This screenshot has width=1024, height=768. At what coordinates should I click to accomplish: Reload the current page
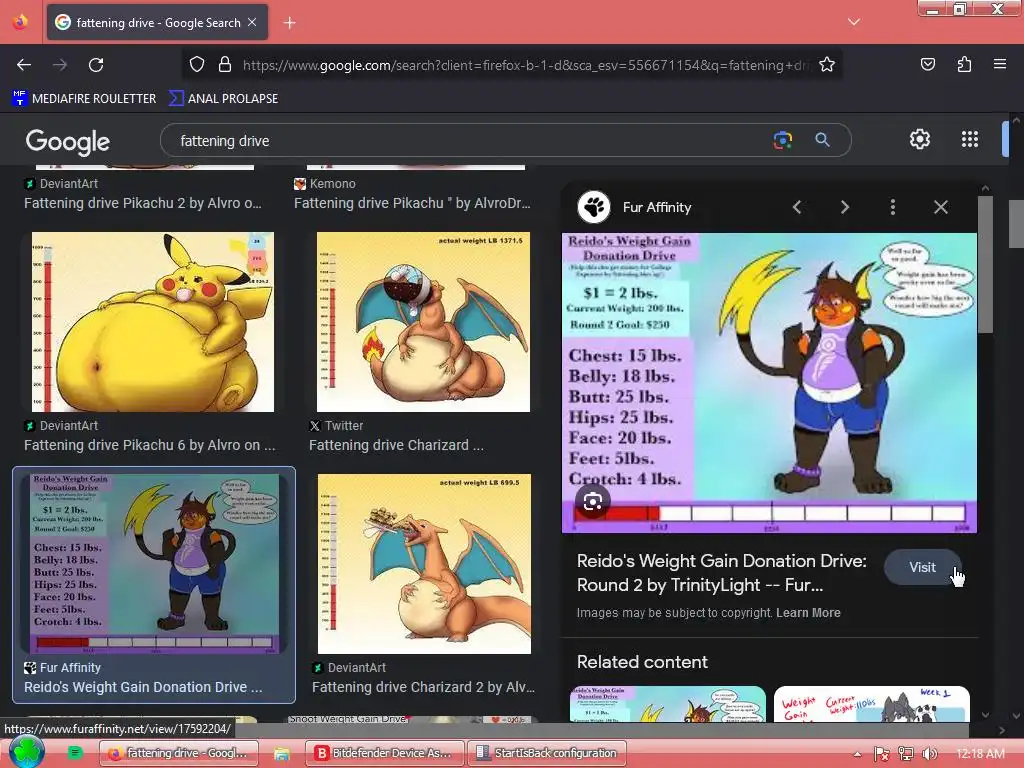96,65
